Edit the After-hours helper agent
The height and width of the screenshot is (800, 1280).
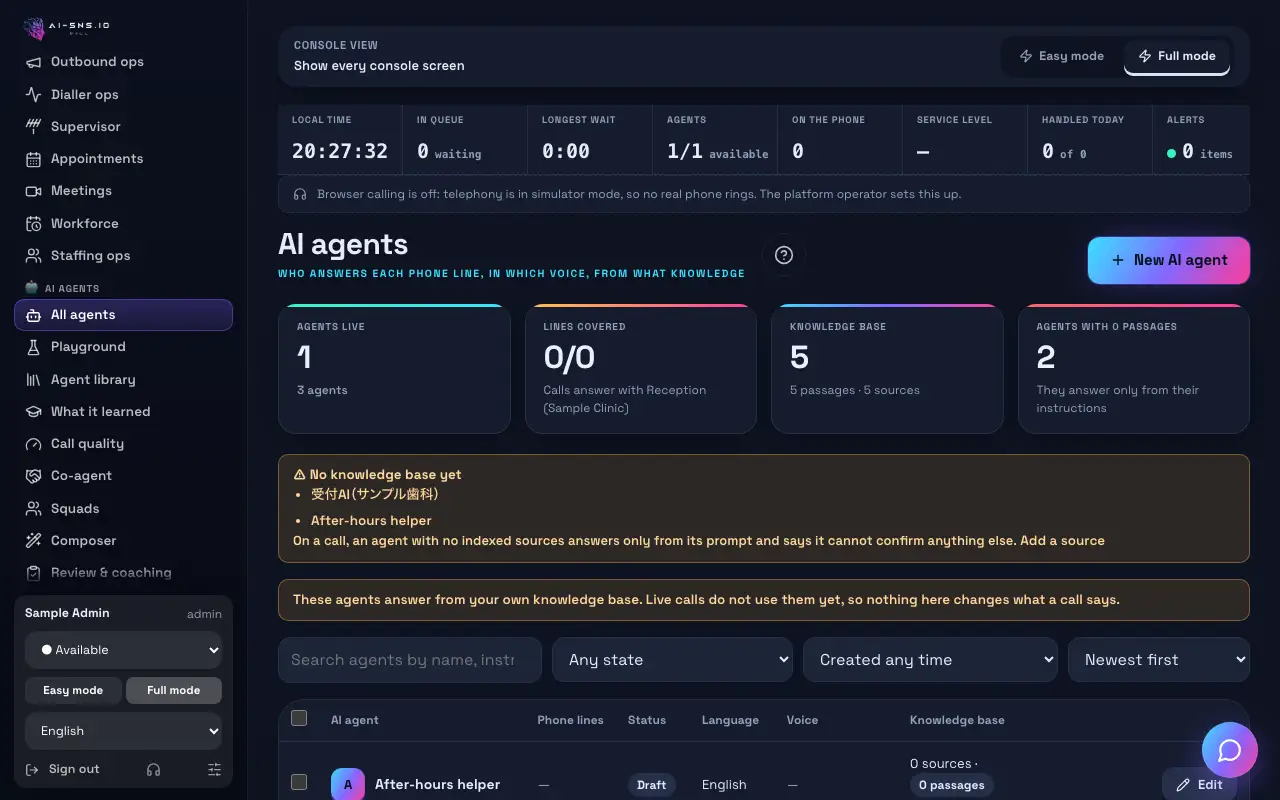click(1199, 785)
